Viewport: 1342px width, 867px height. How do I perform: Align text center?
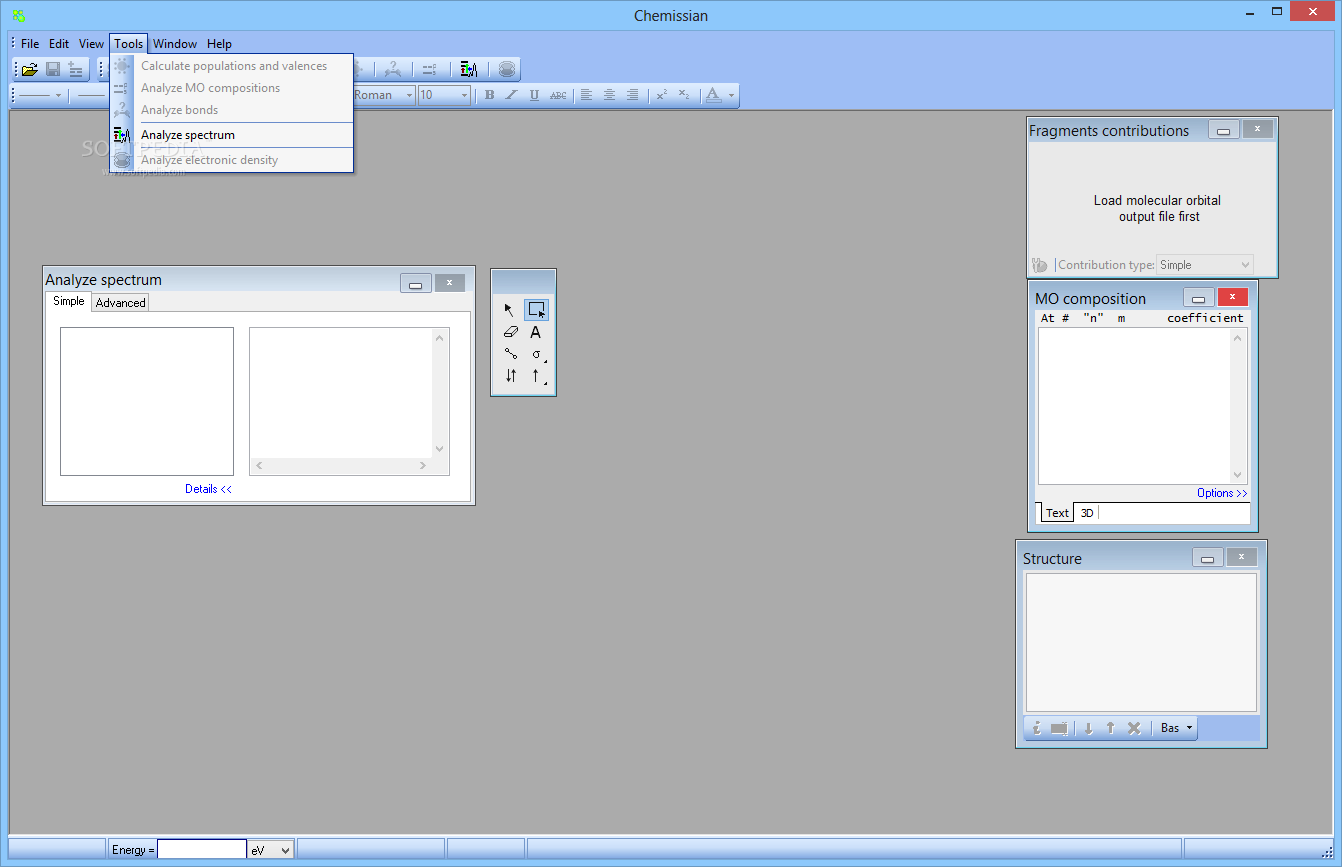point(609,95)
